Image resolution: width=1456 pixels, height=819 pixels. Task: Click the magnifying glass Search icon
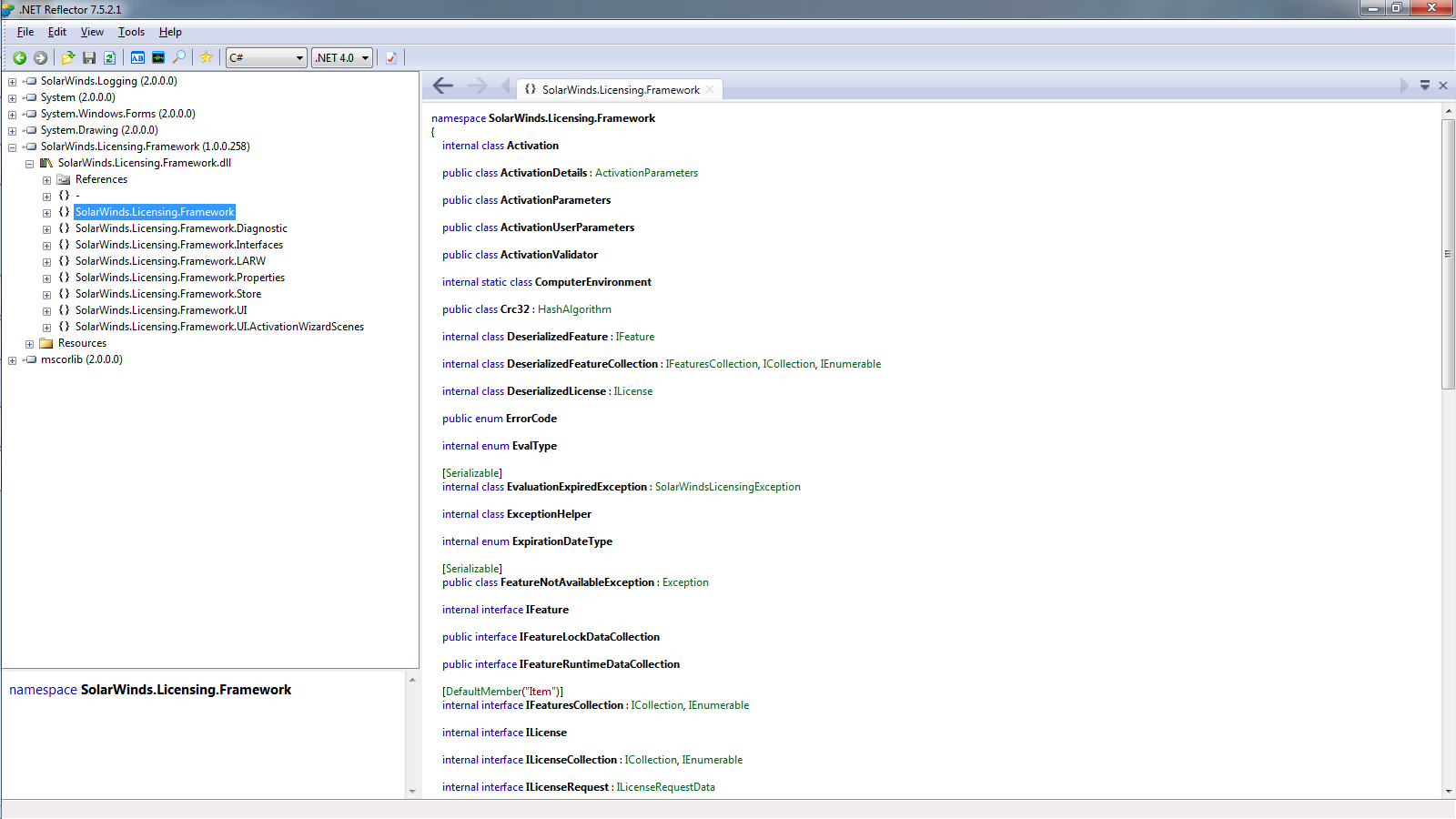tap(179, 57)
